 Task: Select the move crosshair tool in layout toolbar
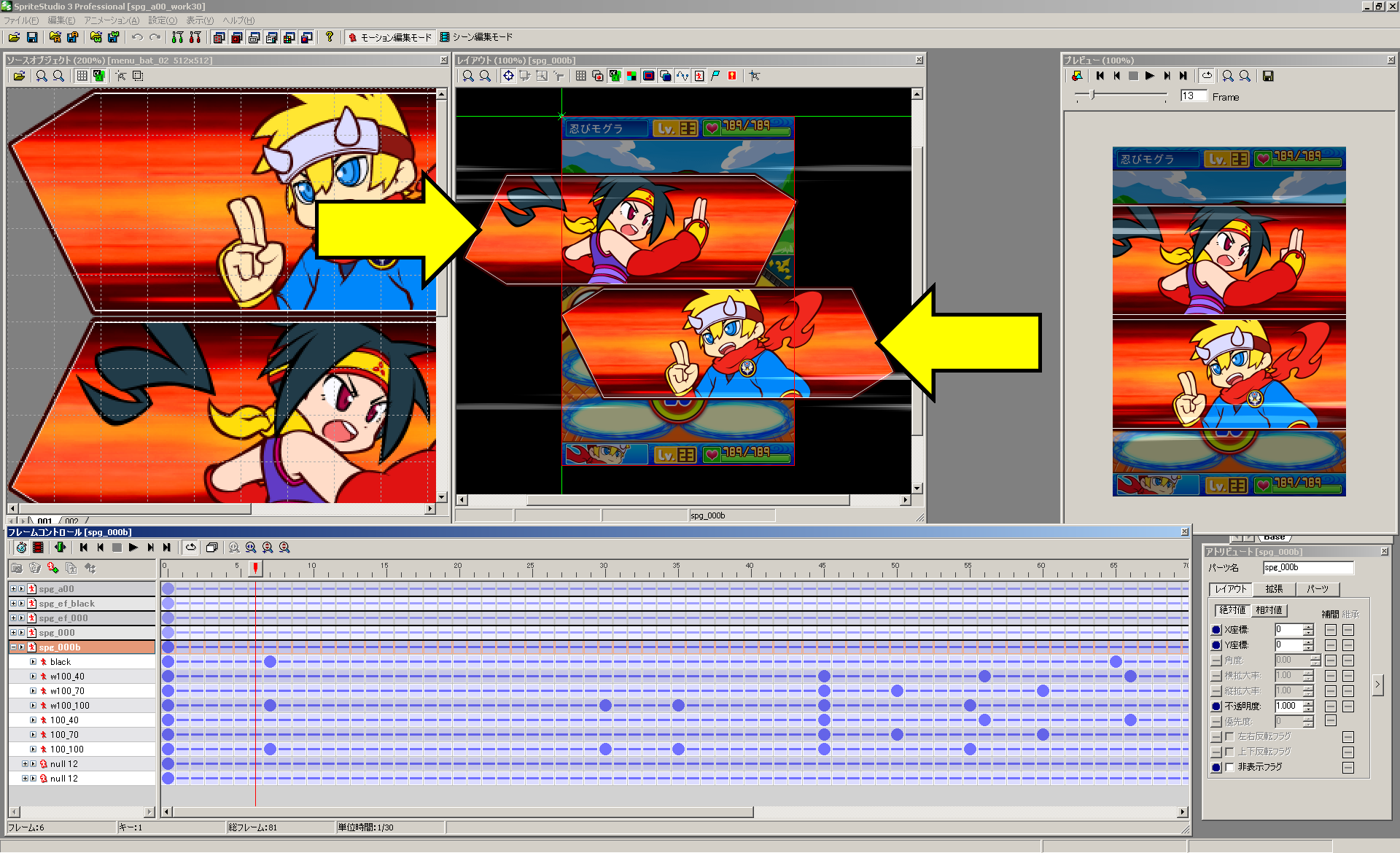508,76
